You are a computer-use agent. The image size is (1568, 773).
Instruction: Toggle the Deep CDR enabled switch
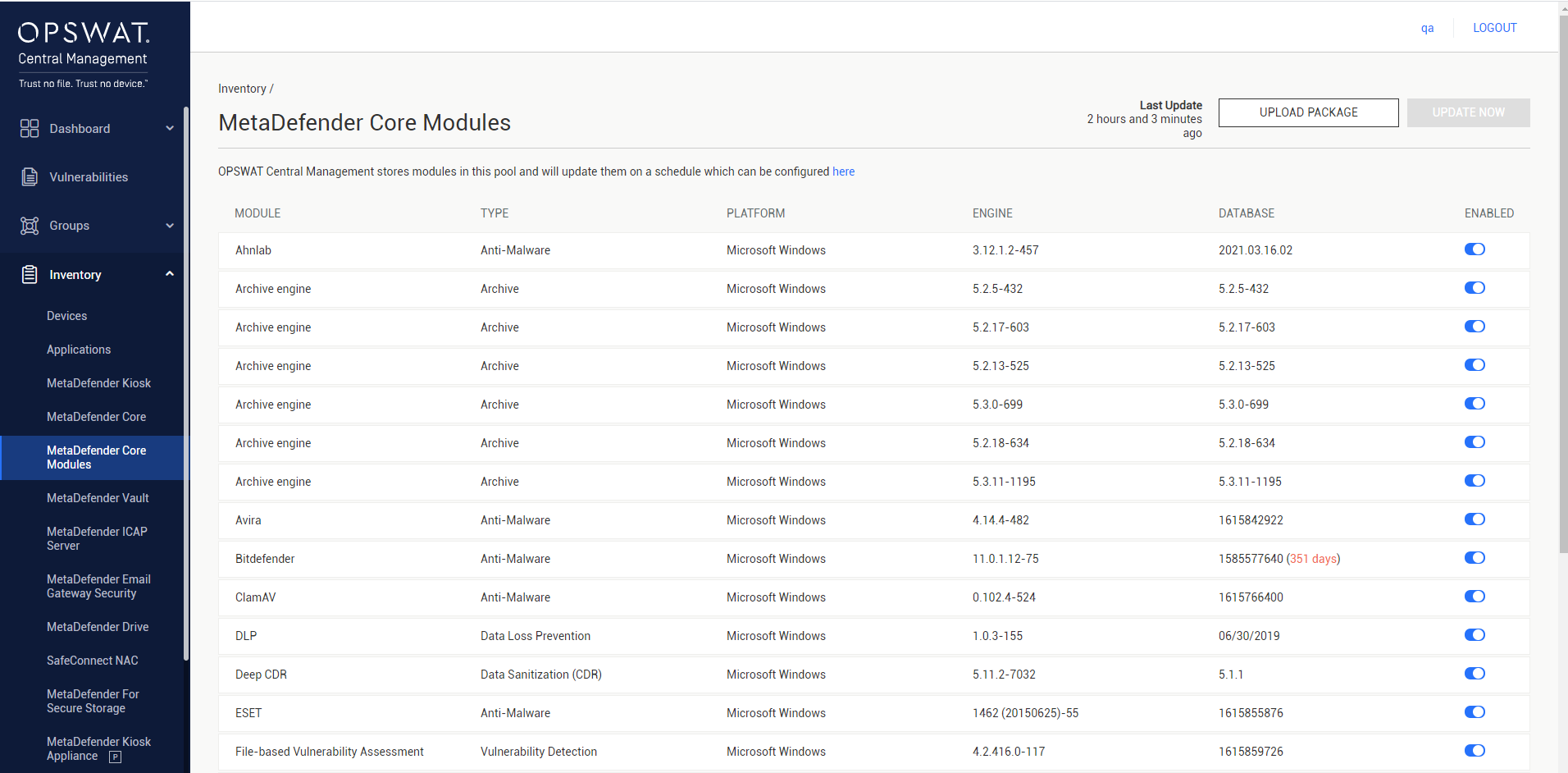pyautogui.click(x=1475, y=674)
